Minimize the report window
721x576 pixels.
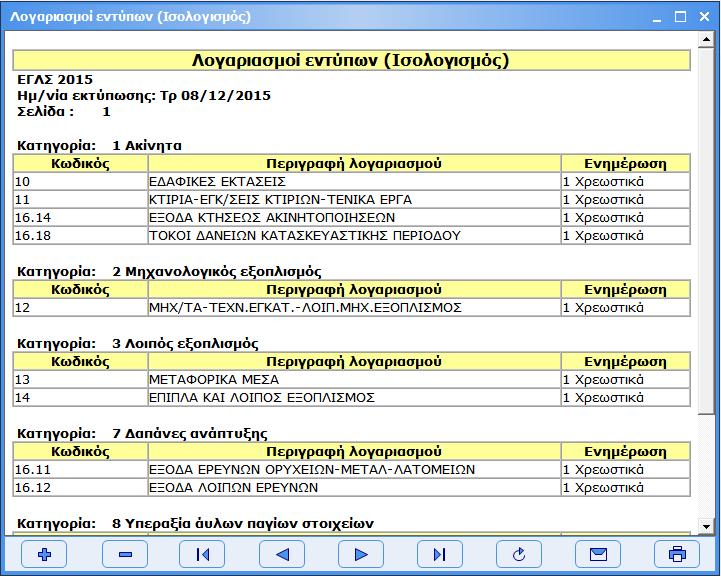click(657, 17)
